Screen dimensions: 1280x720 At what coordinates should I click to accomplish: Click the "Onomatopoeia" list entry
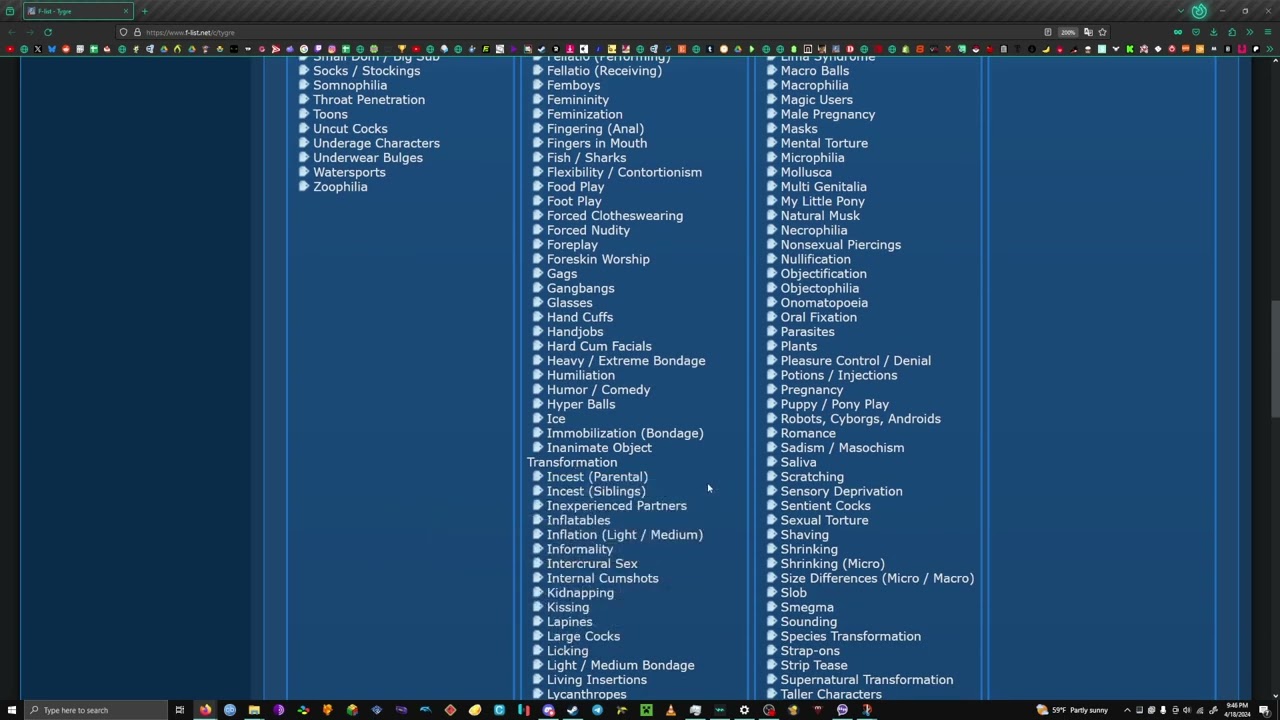(x=824, y=303)
